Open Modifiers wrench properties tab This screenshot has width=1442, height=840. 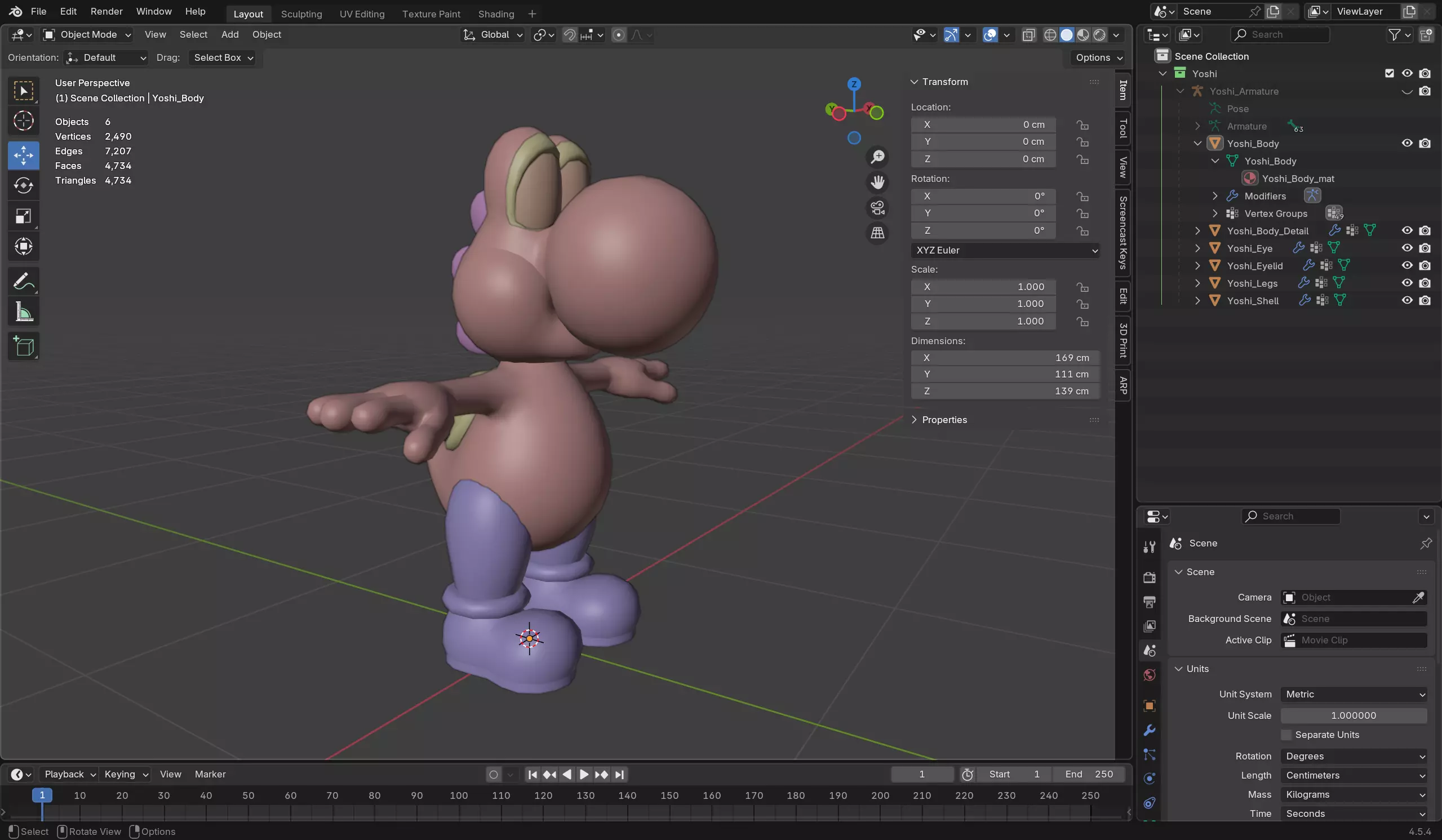(1149, 730)
